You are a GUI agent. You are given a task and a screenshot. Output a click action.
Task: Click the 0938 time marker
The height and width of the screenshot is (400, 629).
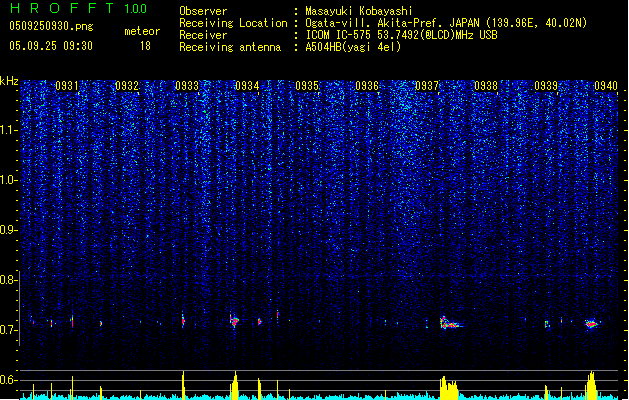486,86
